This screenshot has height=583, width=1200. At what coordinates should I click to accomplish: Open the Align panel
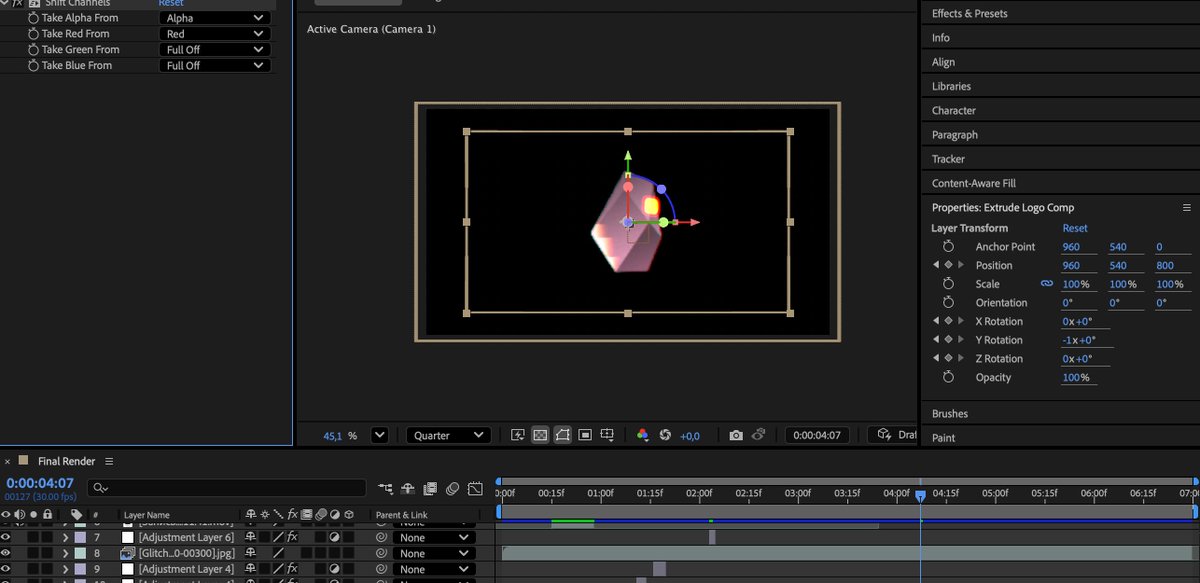pyautogui.click(x=943, y=62)
